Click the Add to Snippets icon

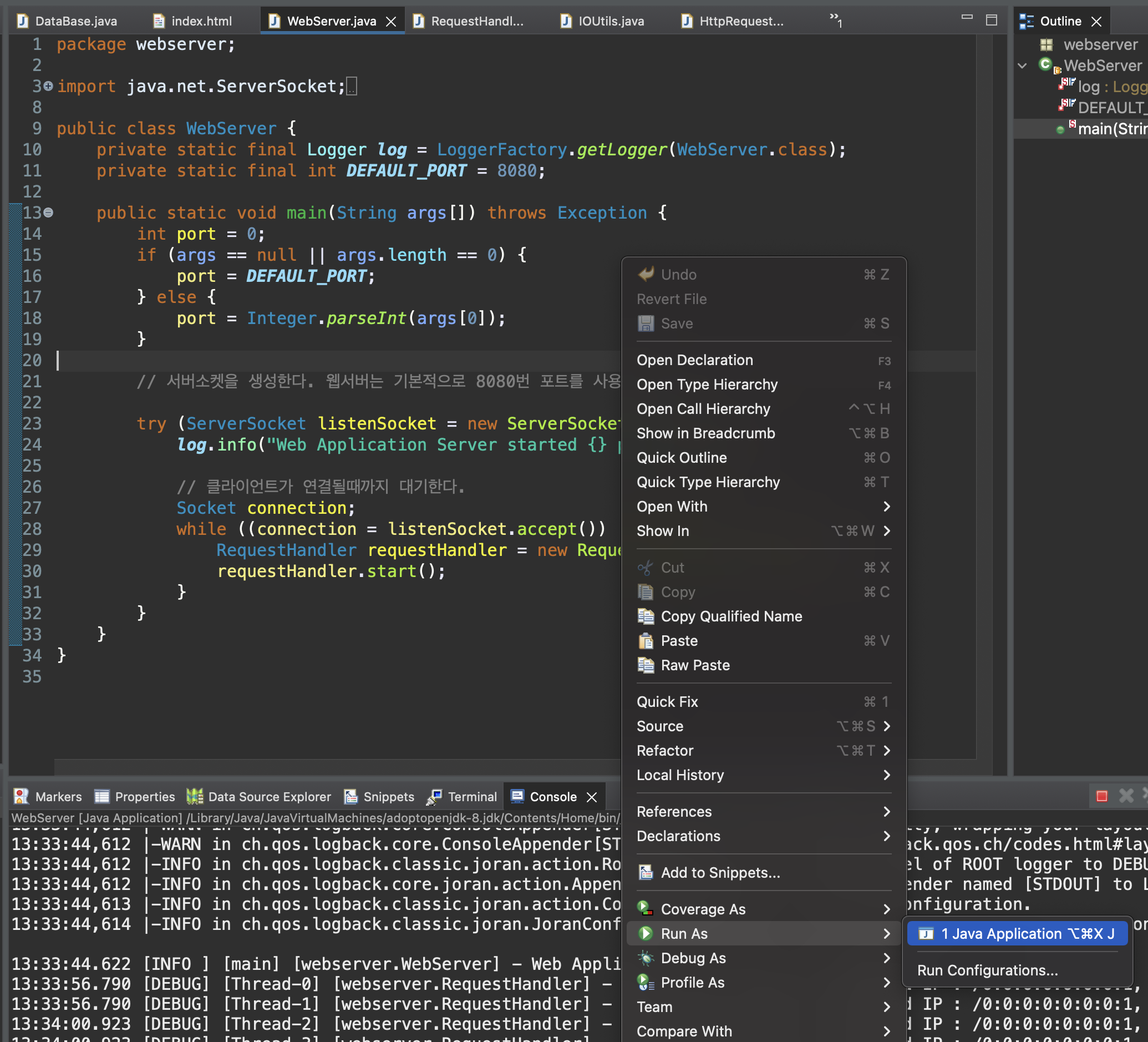pos(646,873)
